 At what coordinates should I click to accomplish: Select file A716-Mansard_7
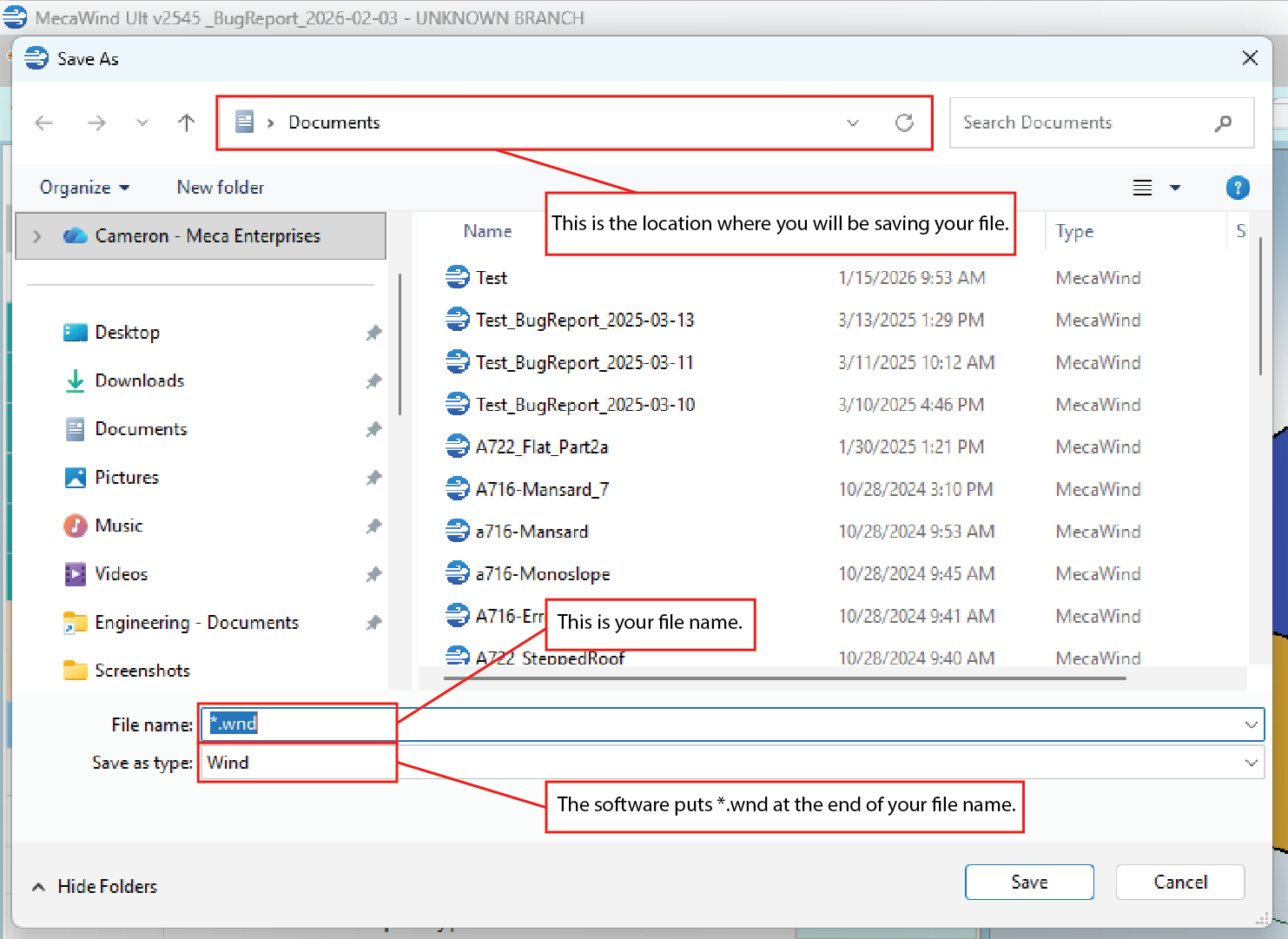tap(541, 489)
